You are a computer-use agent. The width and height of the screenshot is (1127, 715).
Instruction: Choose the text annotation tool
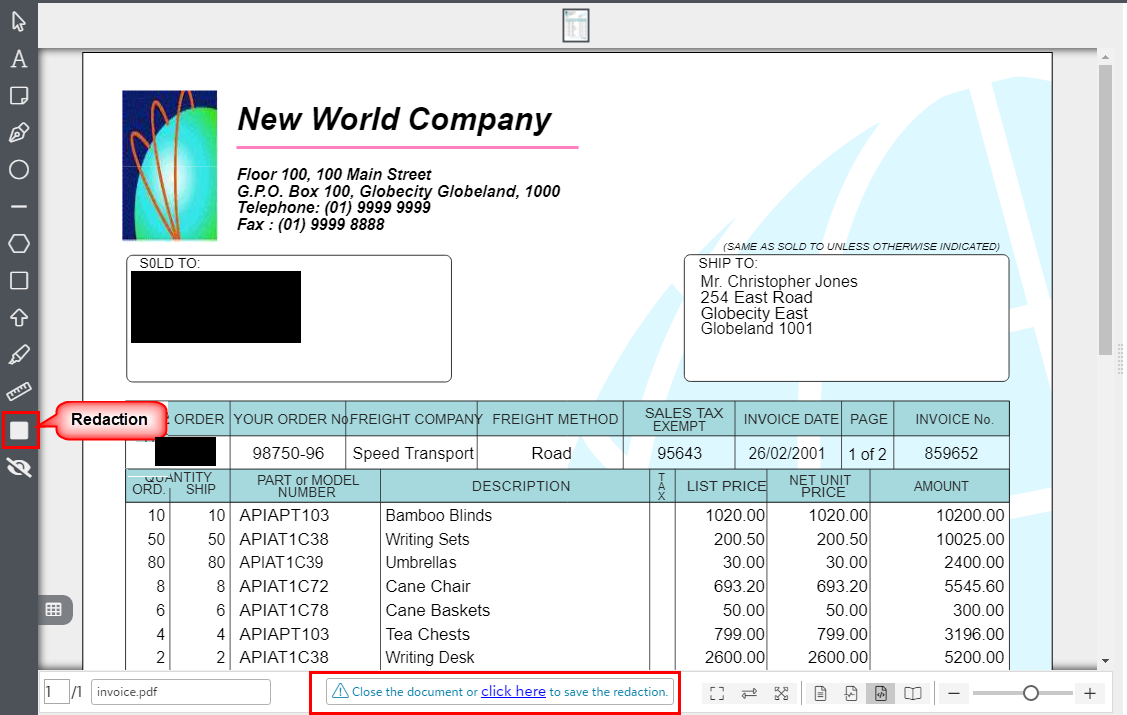[x=18, y=59]
